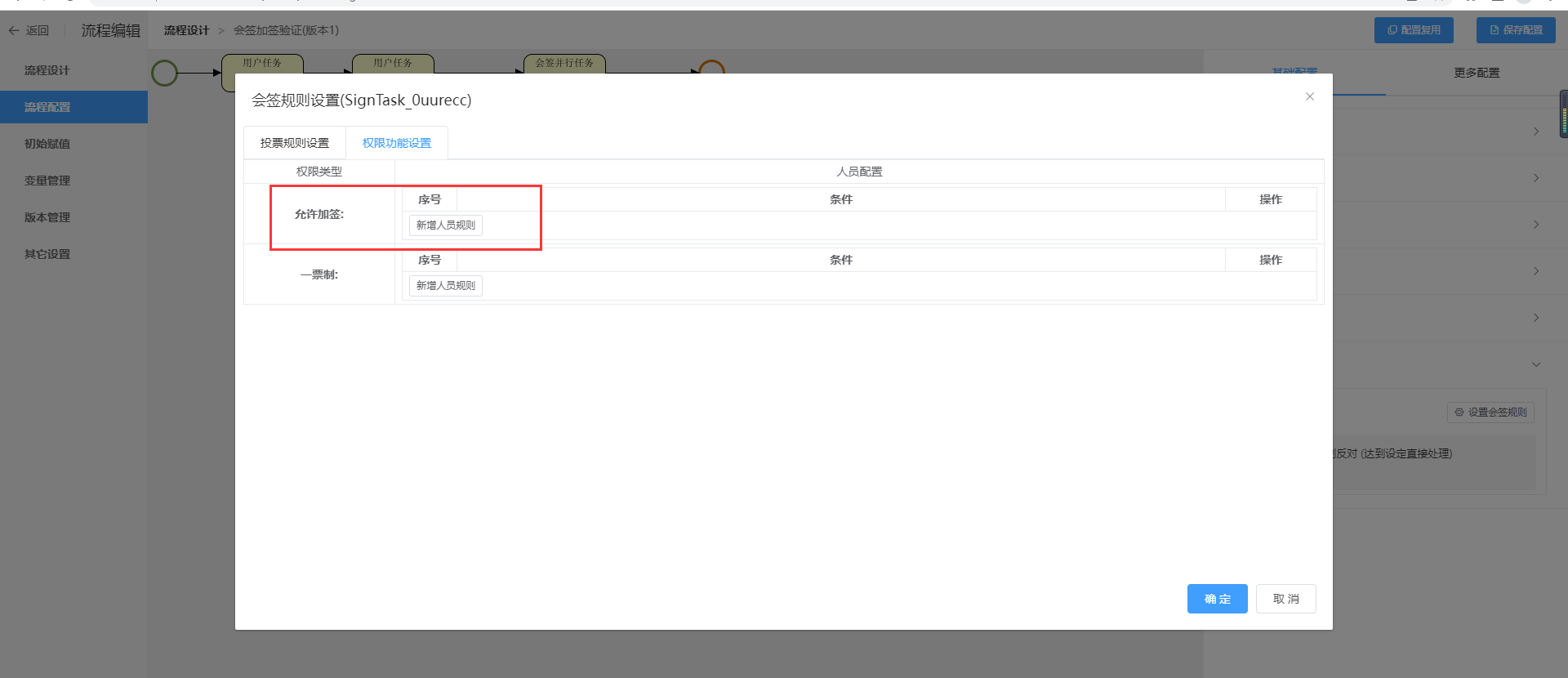The width and height of the screenshot is (1568, 678).
Task: Click the 一票制 row label
Action: coord(319,274)
